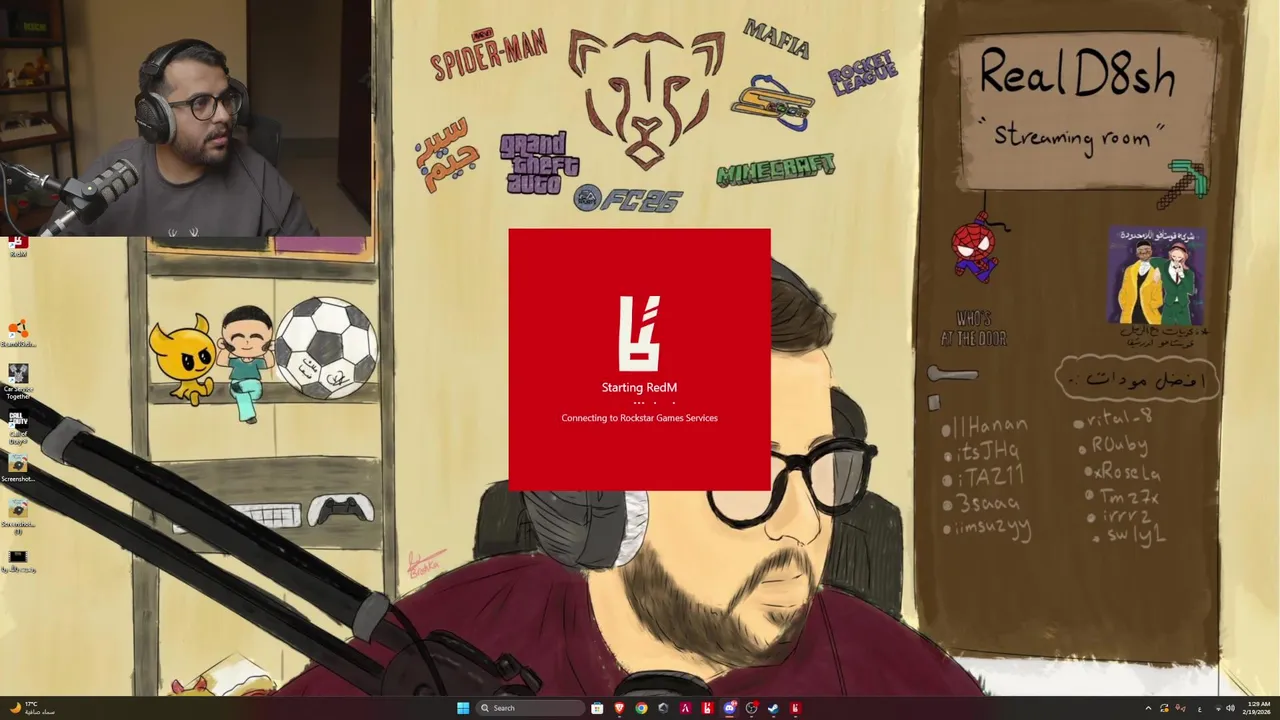The height and width of the screenshot is (720, 1280).
Task: Open Microsoft Store from the taskbar
Action: click(597, 708)
